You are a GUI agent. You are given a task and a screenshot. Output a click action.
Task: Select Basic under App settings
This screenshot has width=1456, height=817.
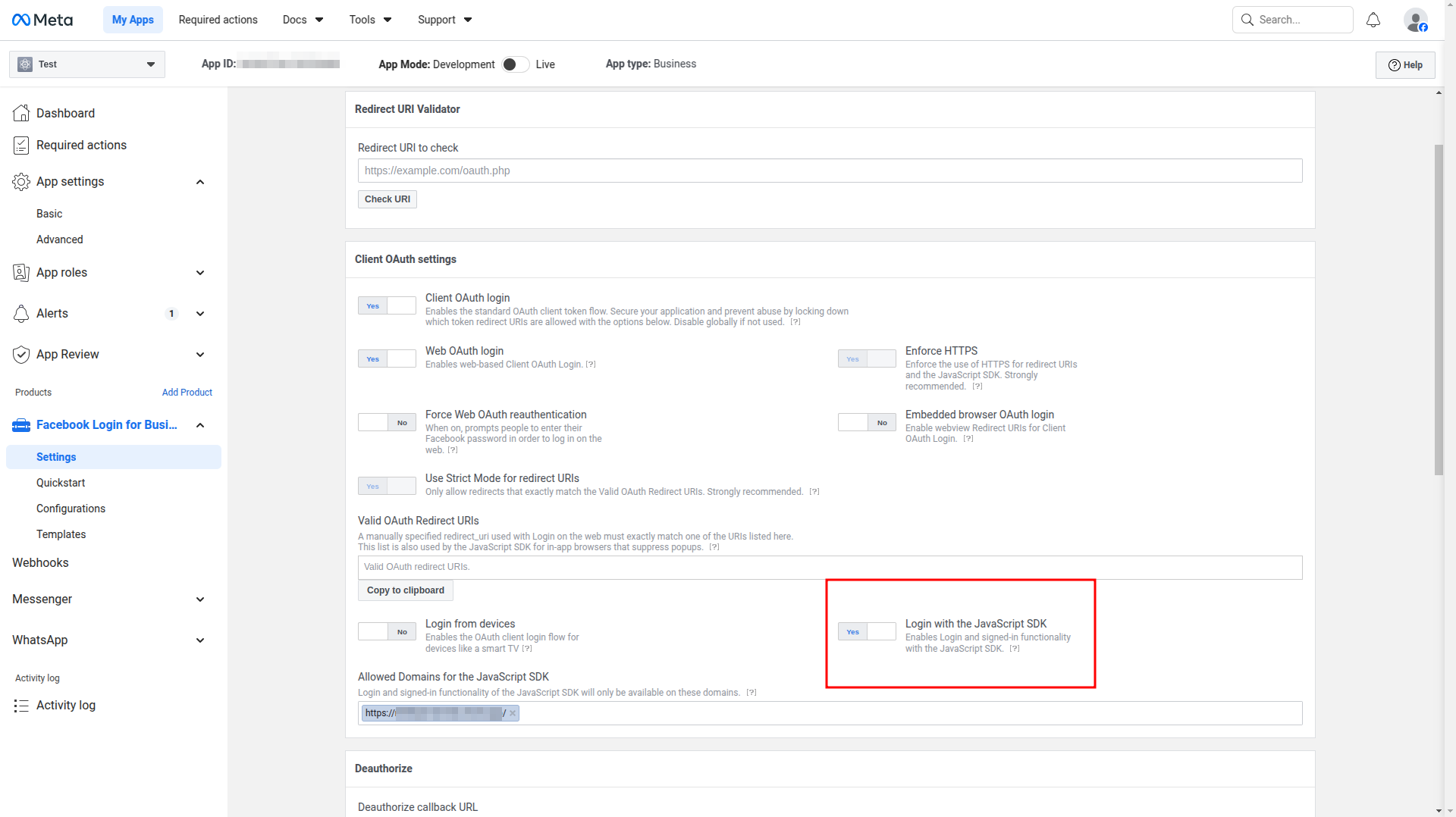(x=49, y=214)
